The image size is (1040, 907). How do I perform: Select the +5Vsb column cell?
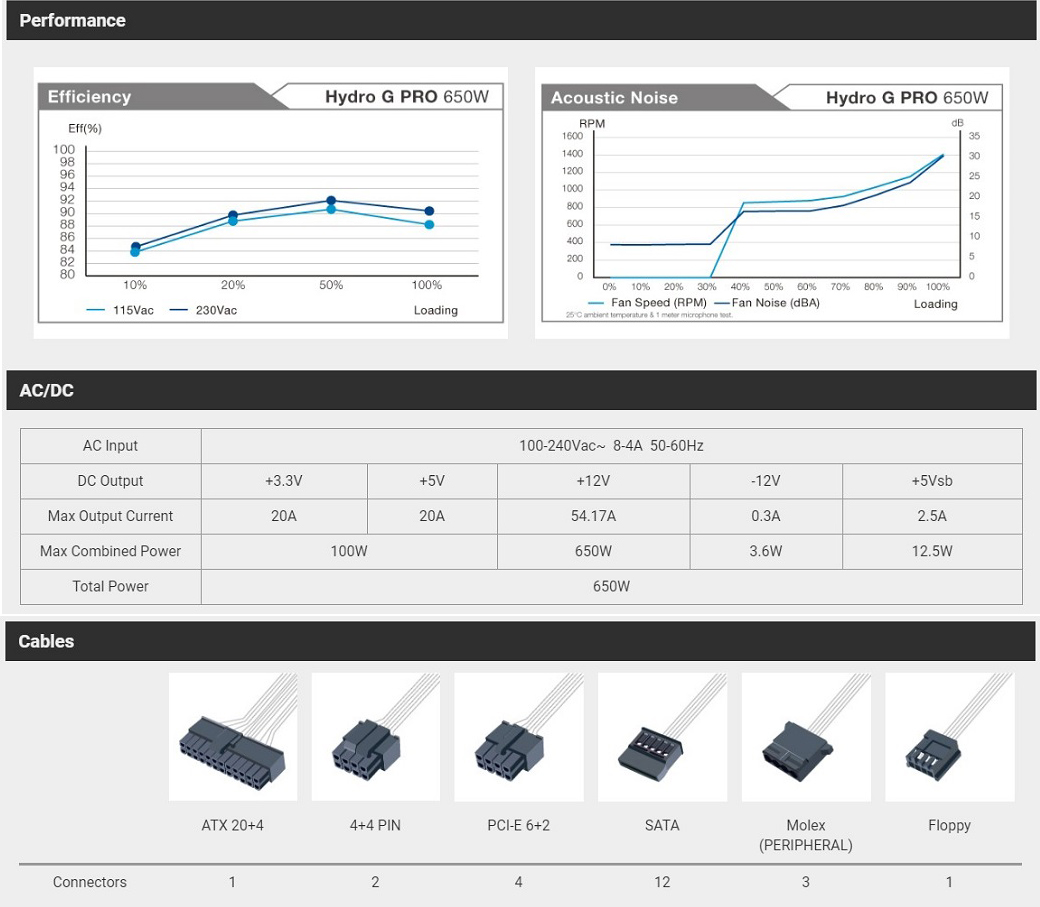pyautogui.click(x=932, y=481)
